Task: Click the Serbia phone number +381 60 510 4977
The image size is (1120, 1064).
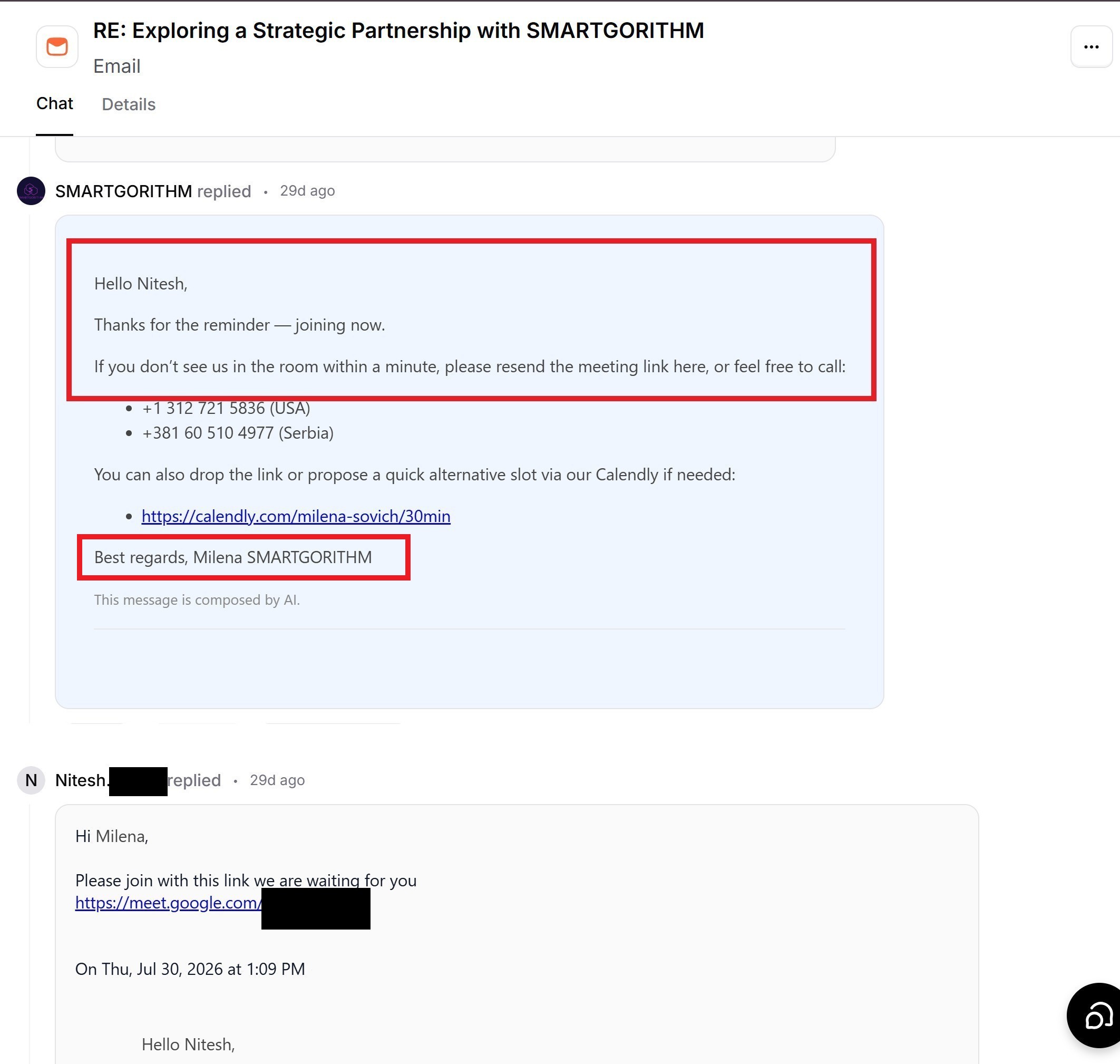Action: click(238, 433)
